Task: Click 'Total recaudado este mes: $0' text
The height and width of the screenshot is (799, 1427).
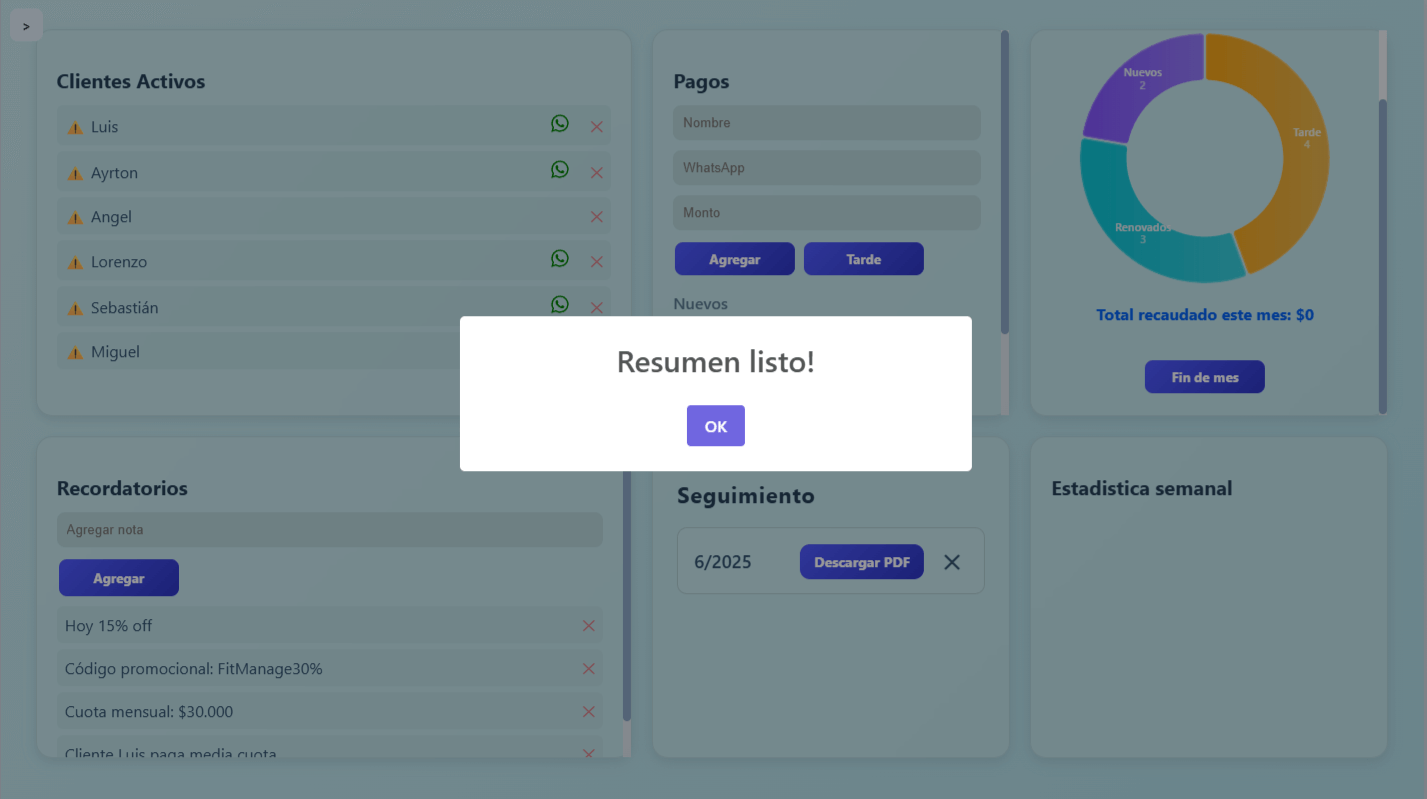Action: coord(1205,315)
